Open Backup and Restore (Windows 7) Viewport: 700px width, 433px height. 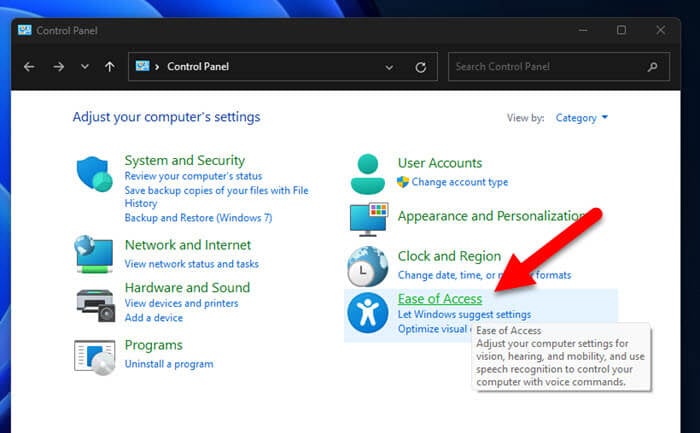(x=198, y=218)
